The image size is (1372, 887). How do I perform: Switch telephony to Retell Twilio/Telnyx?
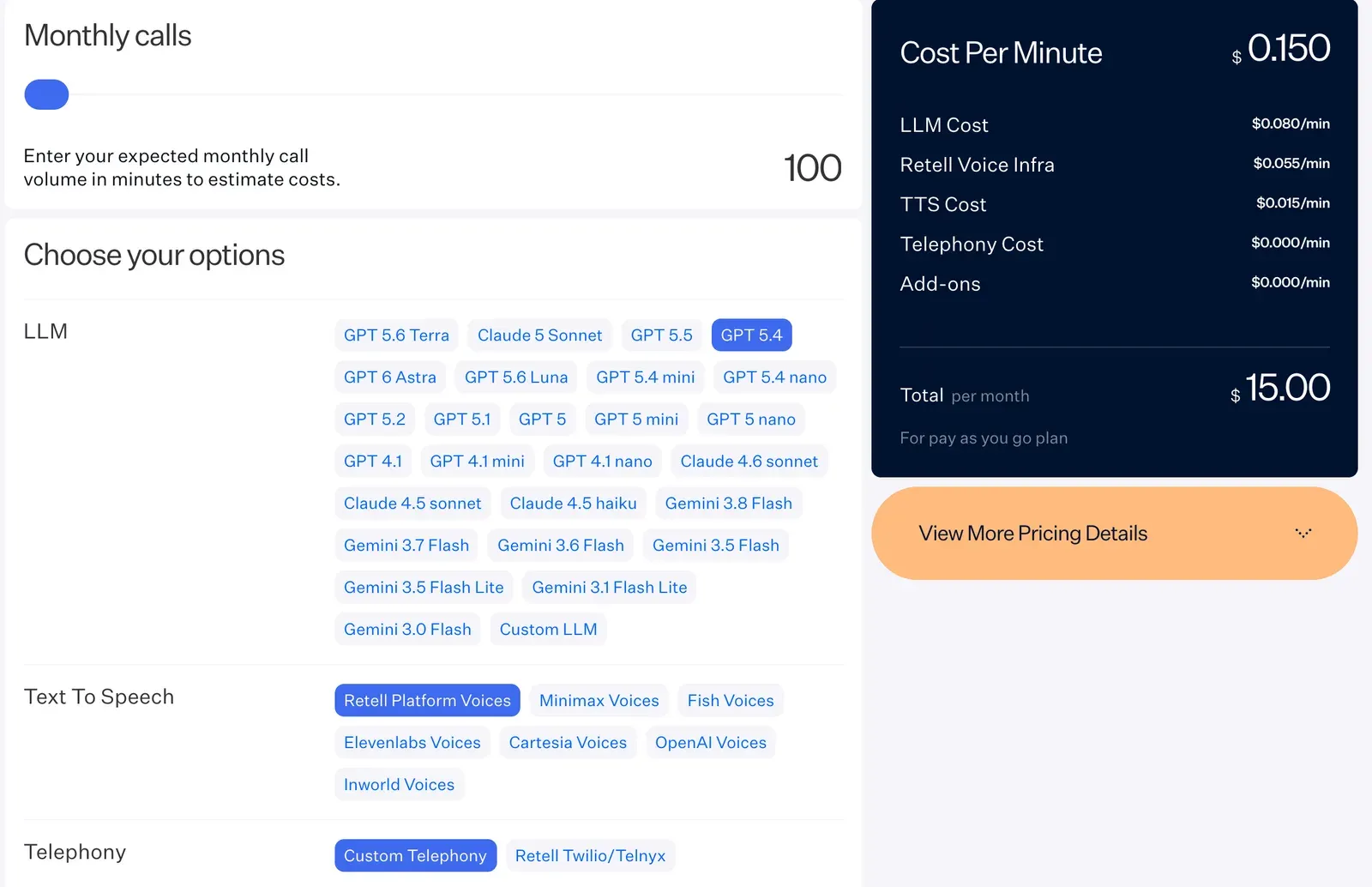click(590, 856)
